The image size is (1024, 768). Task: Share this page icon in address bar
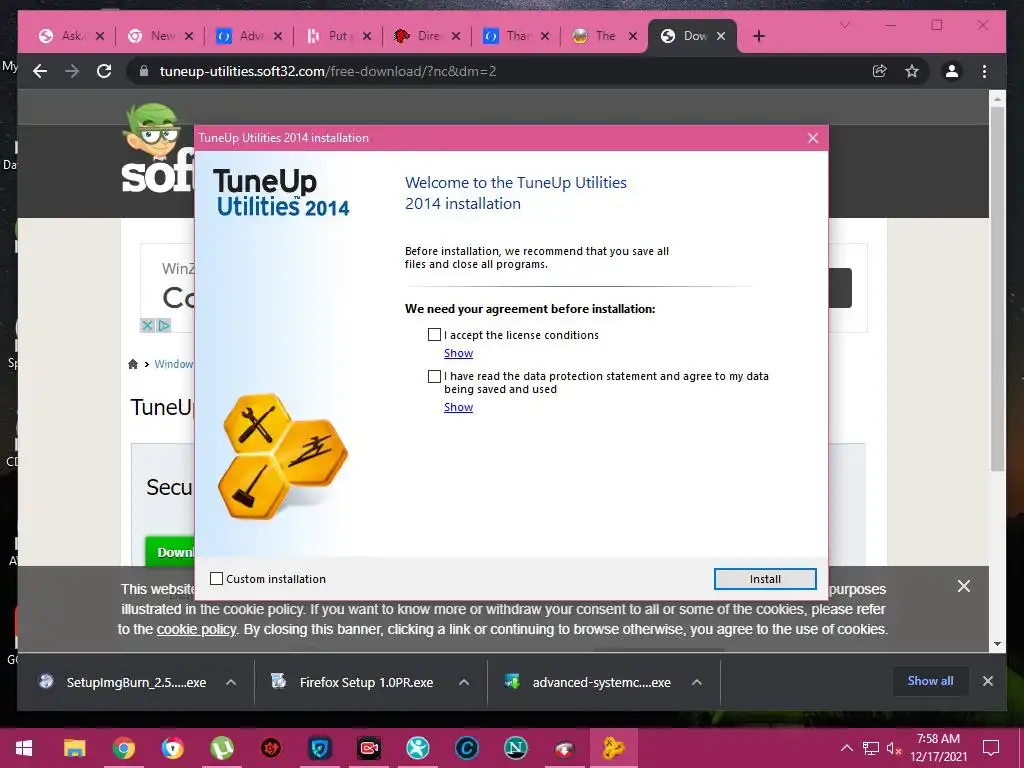click(x=880, y=71)
